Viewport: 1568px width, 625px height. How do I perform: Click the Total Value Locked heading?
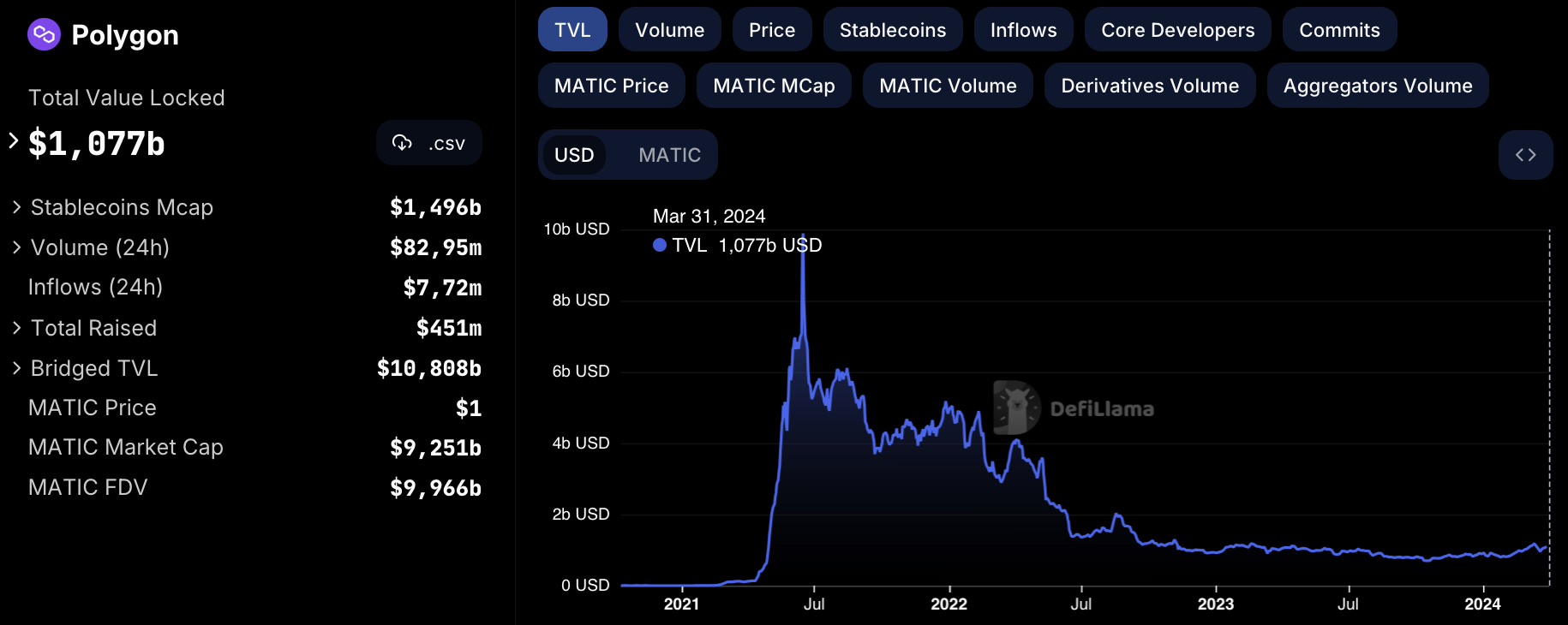tap(127, 98)
